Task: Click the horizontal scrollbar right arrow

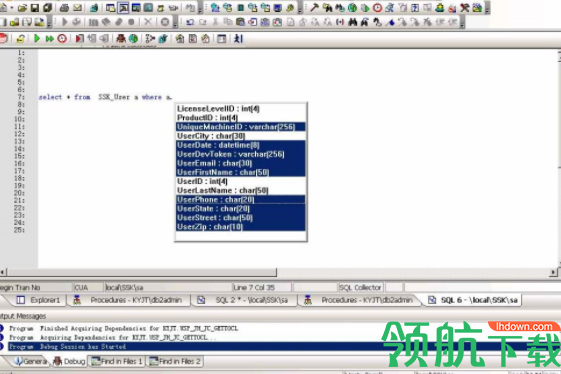Action: pos(553,272)
